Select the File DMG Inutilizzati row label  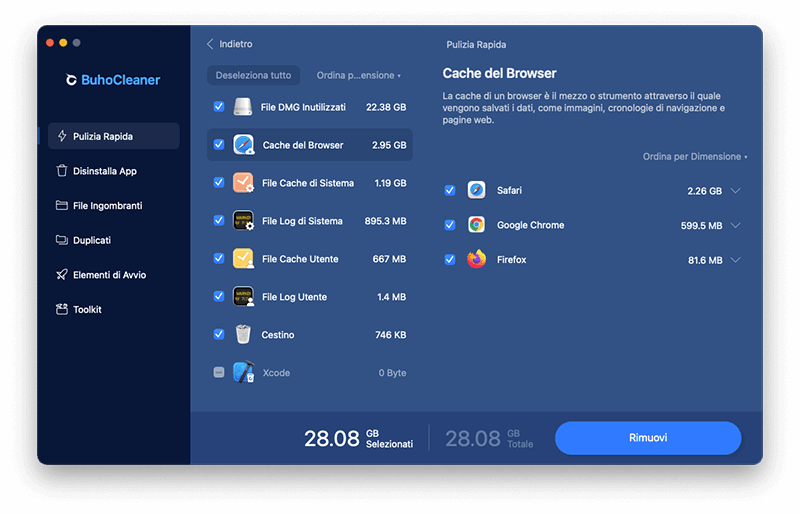[x=303, y=107]
